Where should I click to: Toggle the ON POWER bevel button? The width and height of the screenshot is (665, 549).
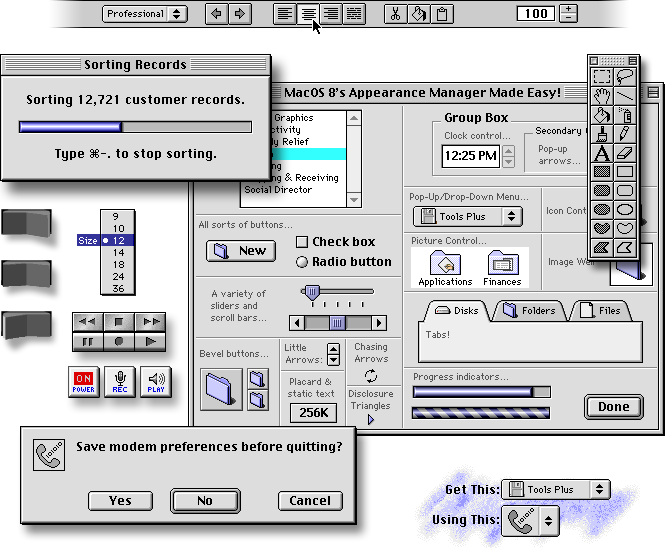coord(84,382)
